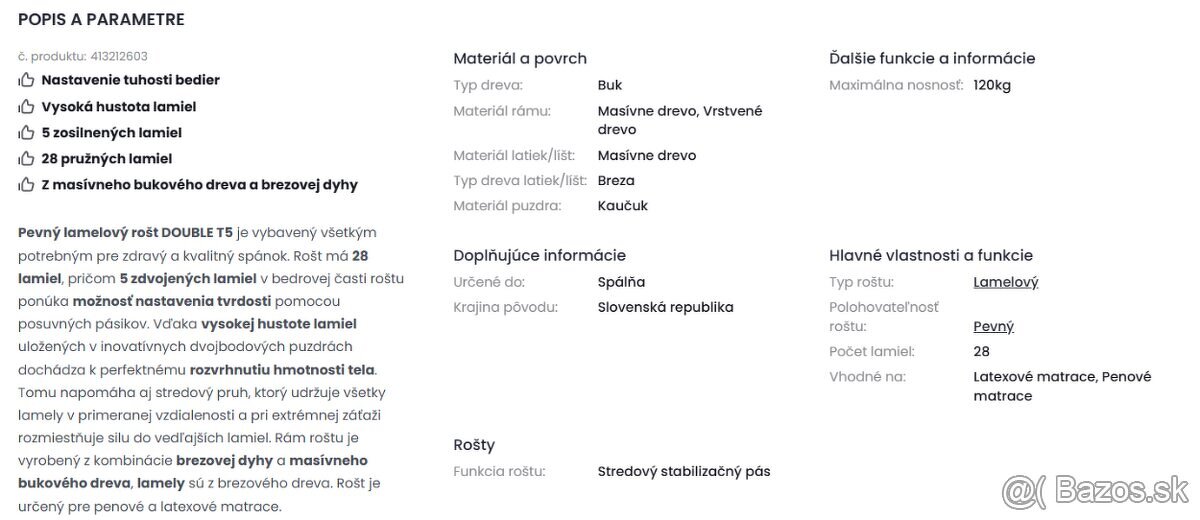Click thumbs-up icon beside 5 zosilnených lamiel

click(x=26, y=132)
